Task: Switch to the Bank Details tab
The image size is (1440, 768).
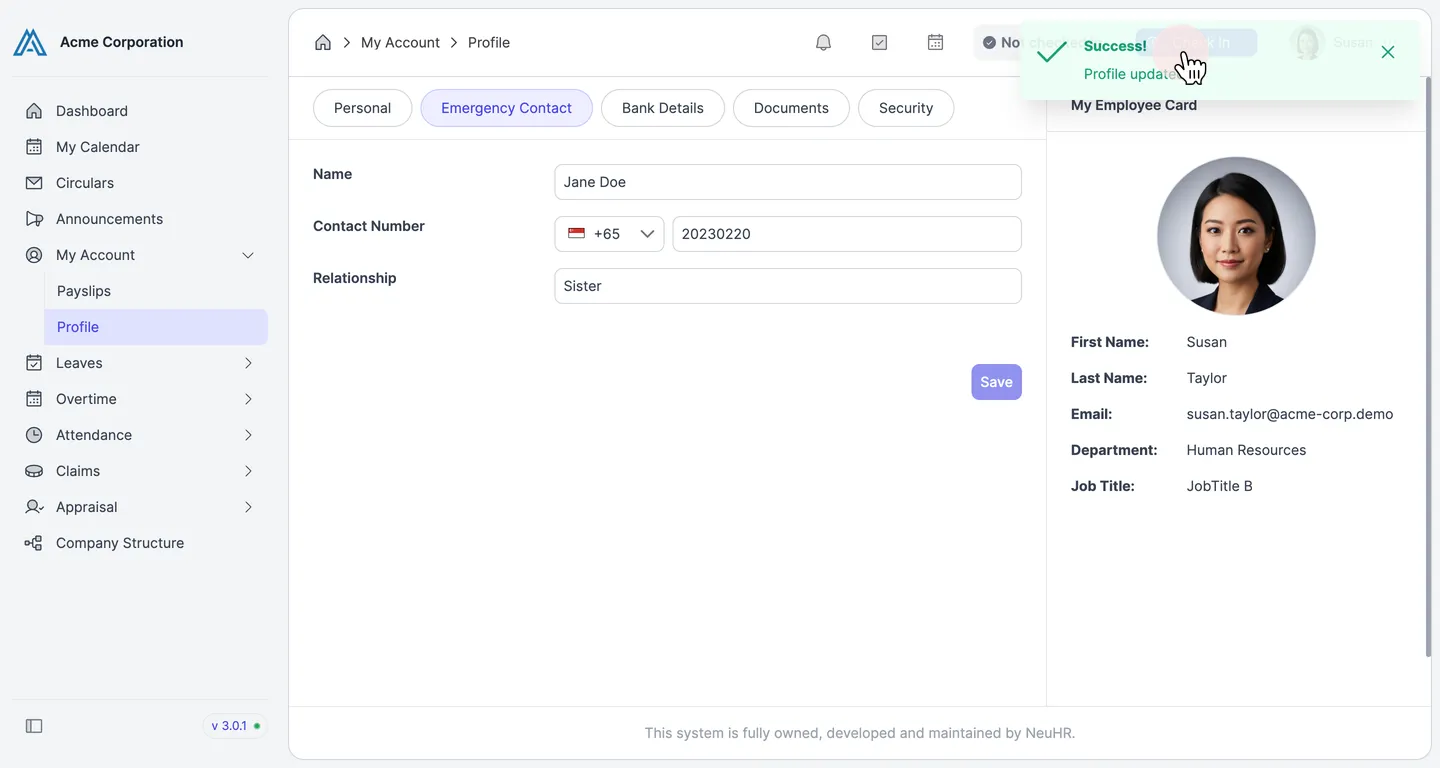Action: [662, 108]
